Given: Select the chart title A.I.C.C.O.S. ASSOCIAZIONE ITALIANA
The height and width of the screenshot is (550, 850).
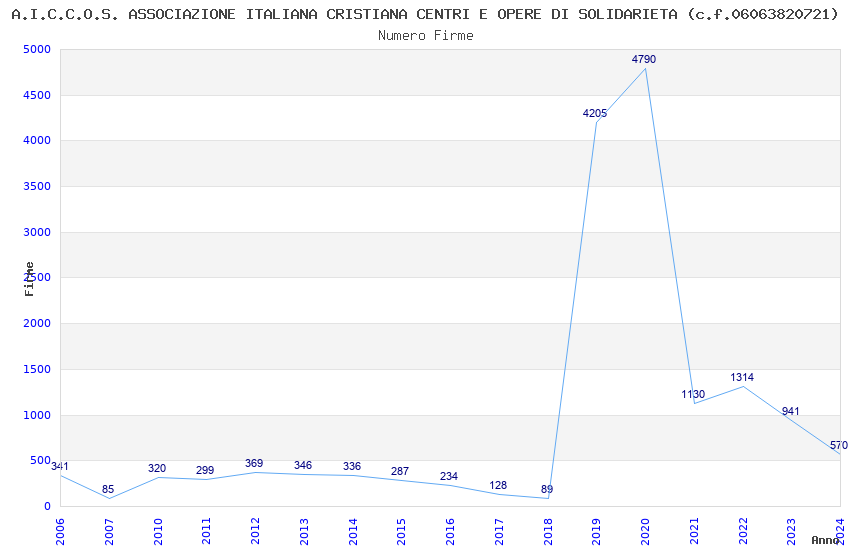Looking at the screenshot, I should (425, 14).
